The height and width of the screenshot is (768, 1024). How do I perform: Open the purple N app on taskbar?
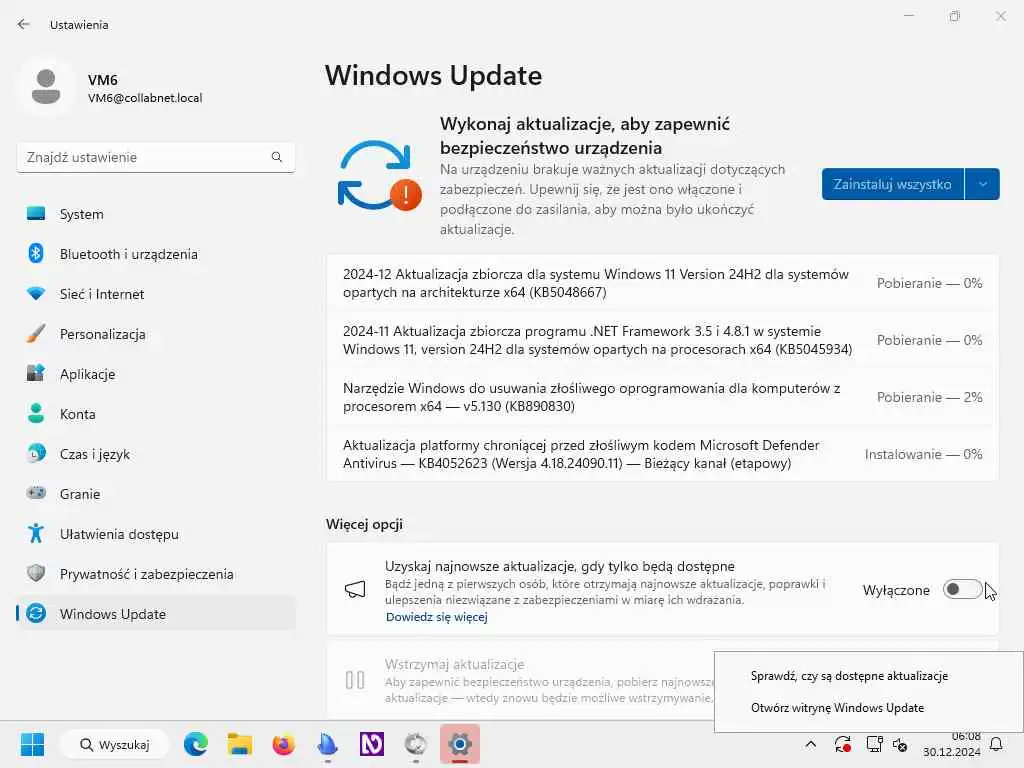[x=372, y=744]
